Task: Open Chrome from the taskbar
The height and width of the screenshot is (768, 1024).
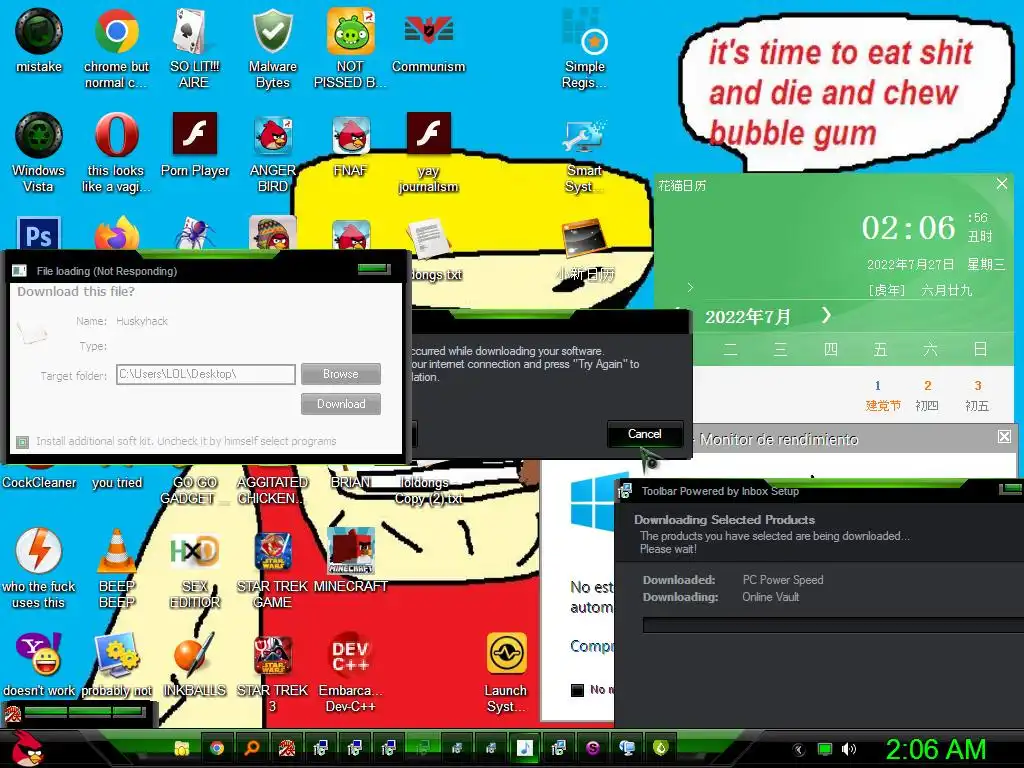Action: pyautogui.click(x=217, y=748)
